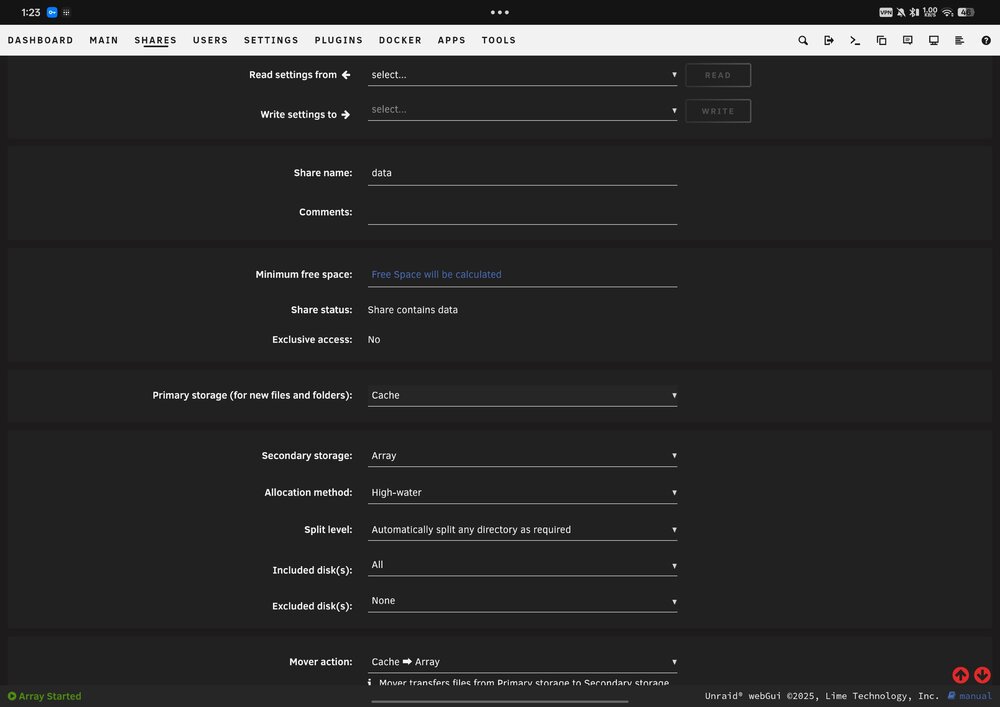The width and height of the screenshot is (1000, 707).
Task: Click the WRITE button
Action: [x=718, y=111]
